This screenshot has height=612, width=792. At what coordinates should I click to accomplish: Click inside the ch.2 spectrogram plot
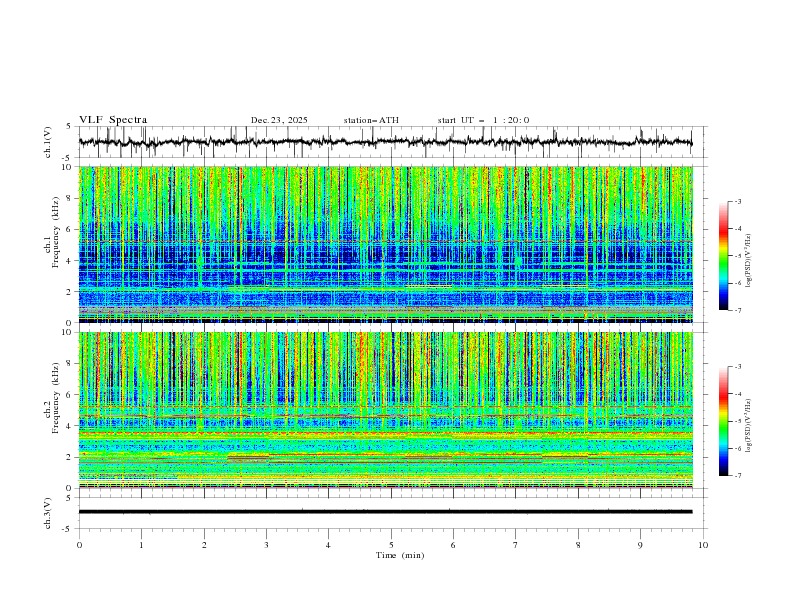390,410
